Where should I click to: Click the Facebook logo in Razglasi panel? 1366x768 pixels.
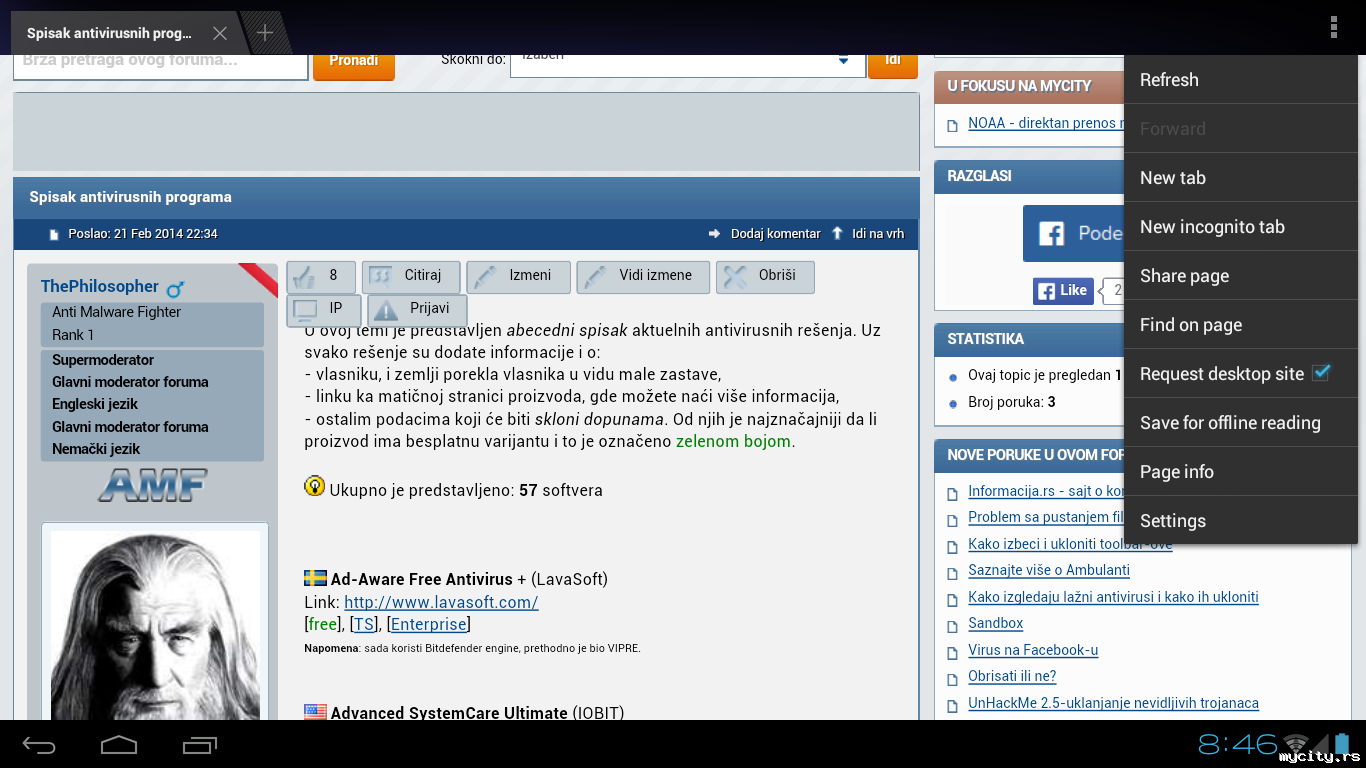tap(1051, 234)
